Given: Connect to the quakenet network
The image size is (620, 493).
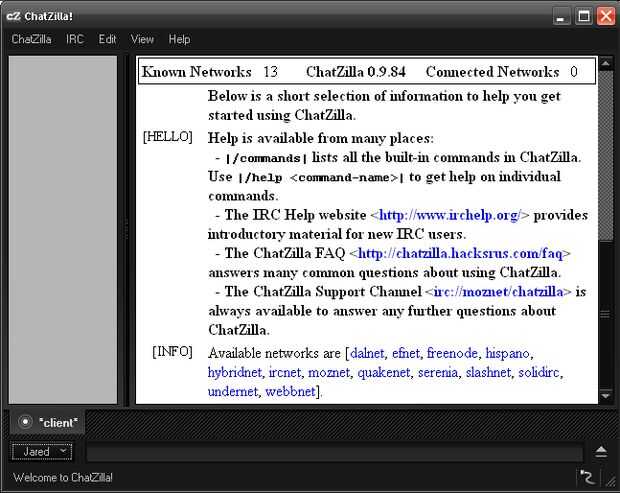Looking at the screenshot, I should click(x=384, y=372).
